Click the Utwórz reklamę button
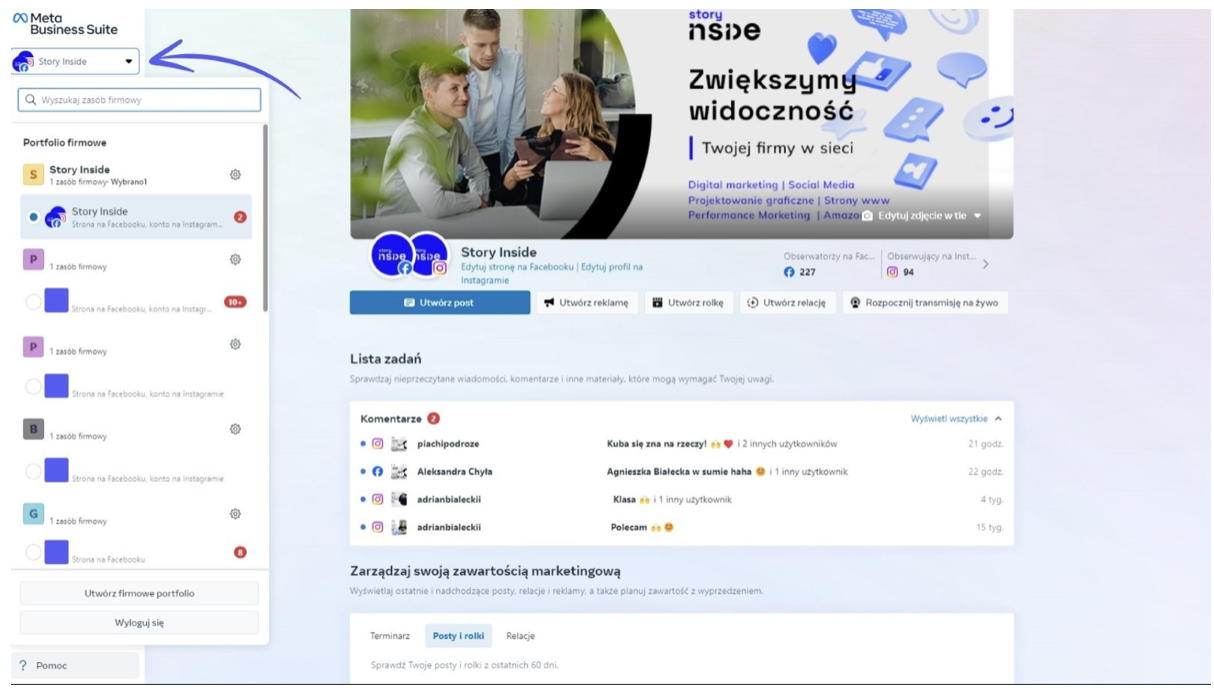Viewport: 1214px width, 688px height. pyautogui.click(x=586, y=303)
